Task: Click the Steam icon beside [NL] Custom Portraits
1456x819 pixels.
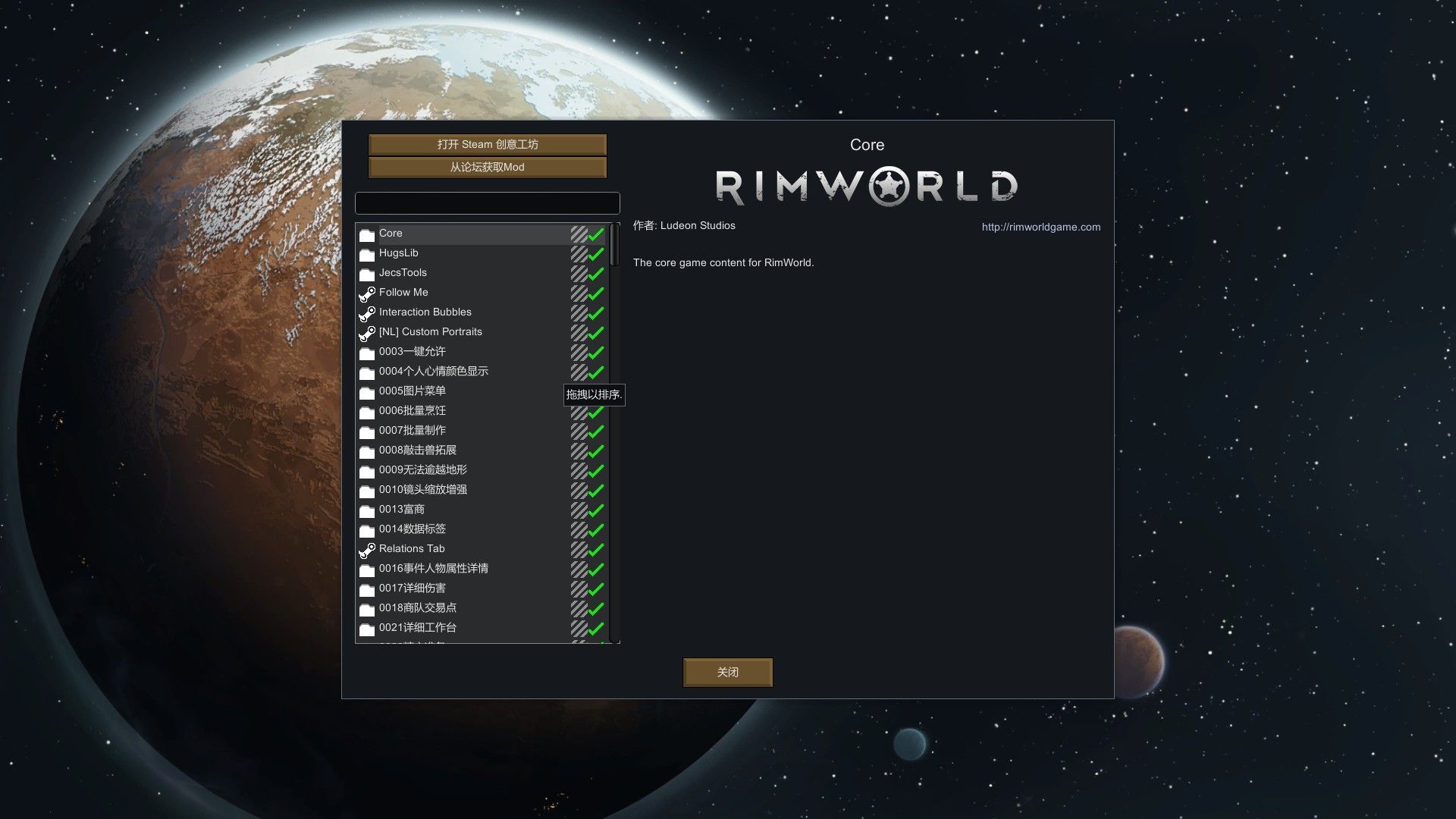Action: click(367, 333)
